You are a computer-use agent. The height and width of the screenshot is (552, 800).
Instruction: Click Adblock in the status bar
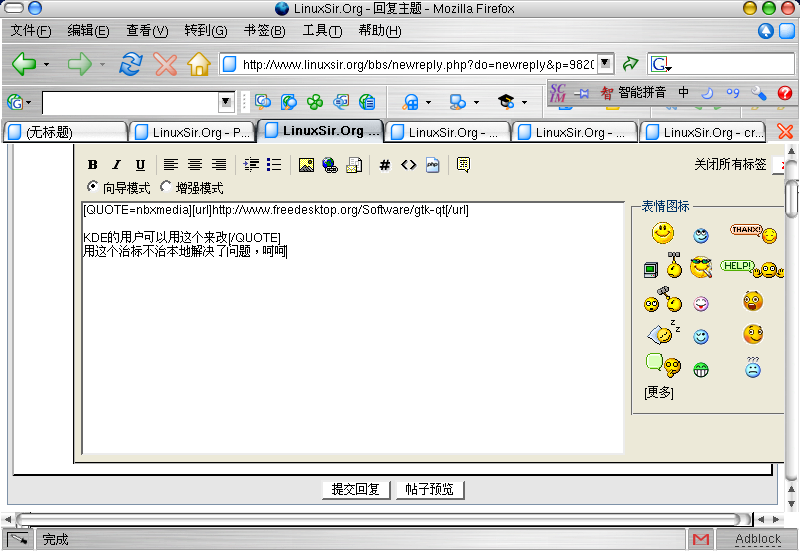758,539
